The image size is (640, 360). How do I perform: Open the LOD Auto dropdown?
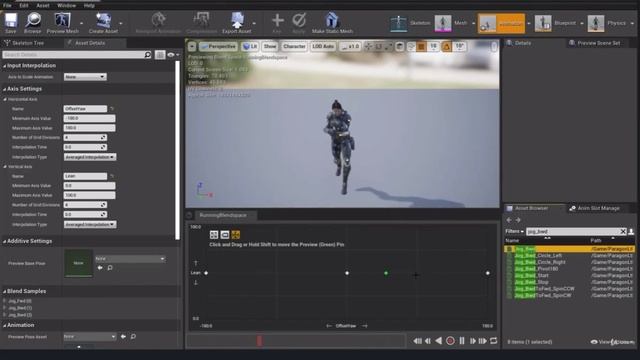pyautogui.click(x=323, y=47)
